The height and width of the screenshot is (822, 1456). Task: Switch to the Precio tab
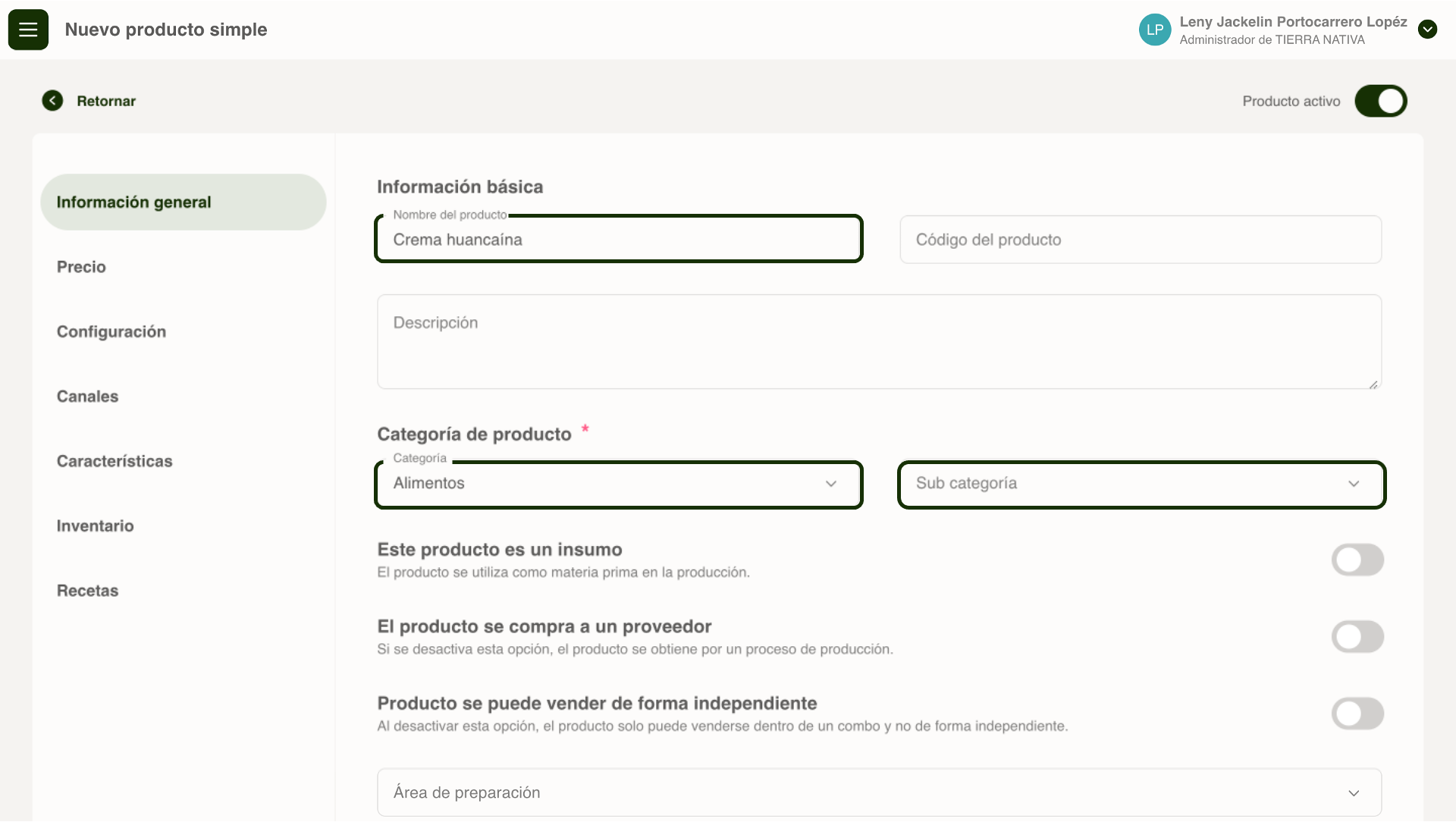coord(81,267)
